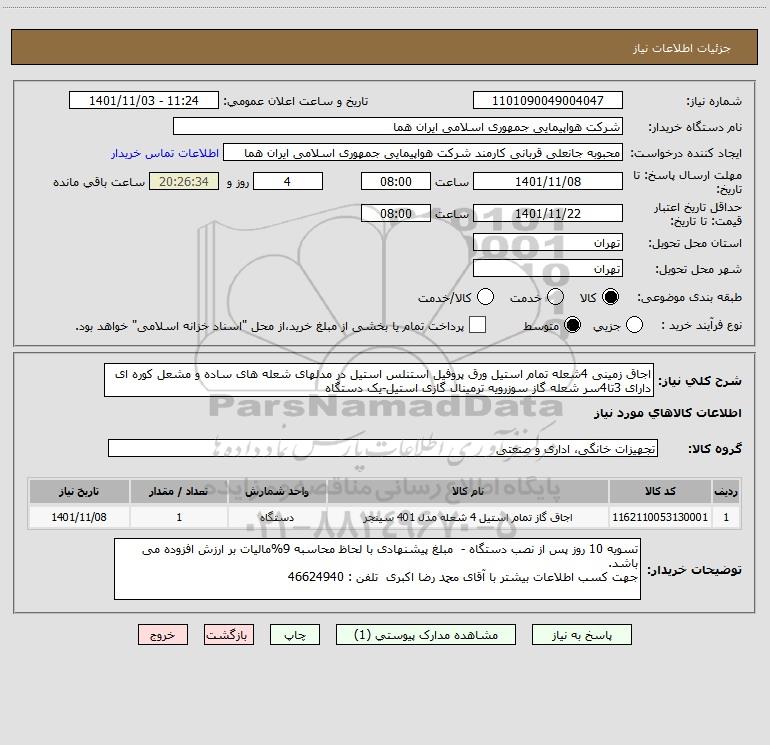The image size is (770, 745).
Task: Click the announcement date field 1401/11/03 - 11:24
Action: pyautogui.click(x=144, y=101)
